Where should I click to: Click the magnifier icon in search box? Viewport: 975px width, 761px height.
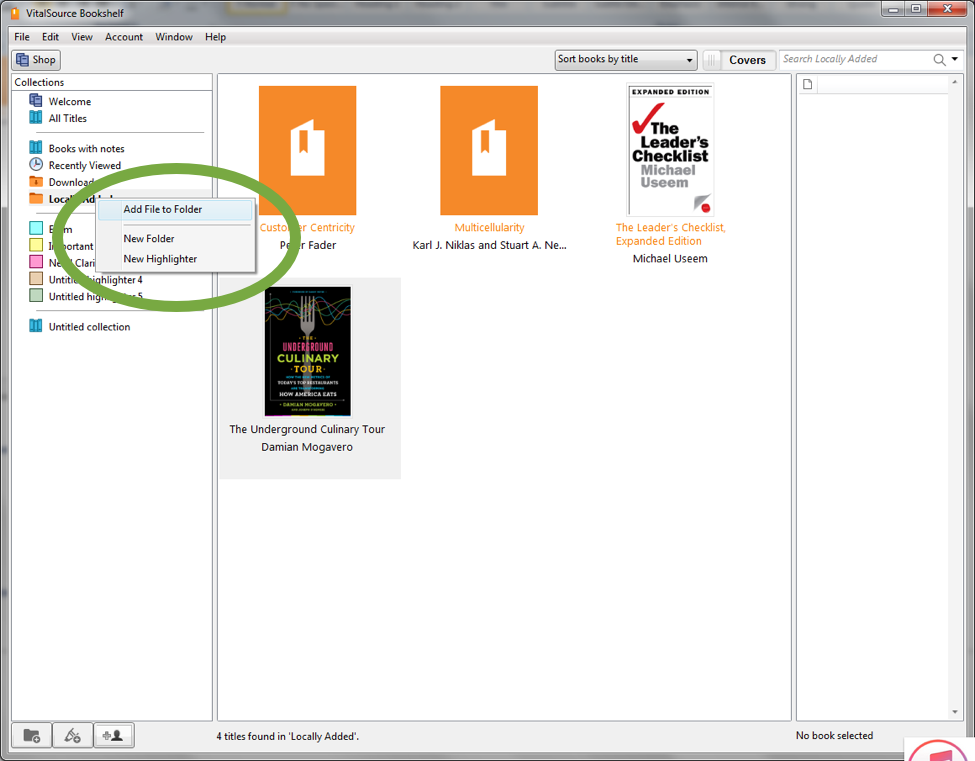(939, 60)
